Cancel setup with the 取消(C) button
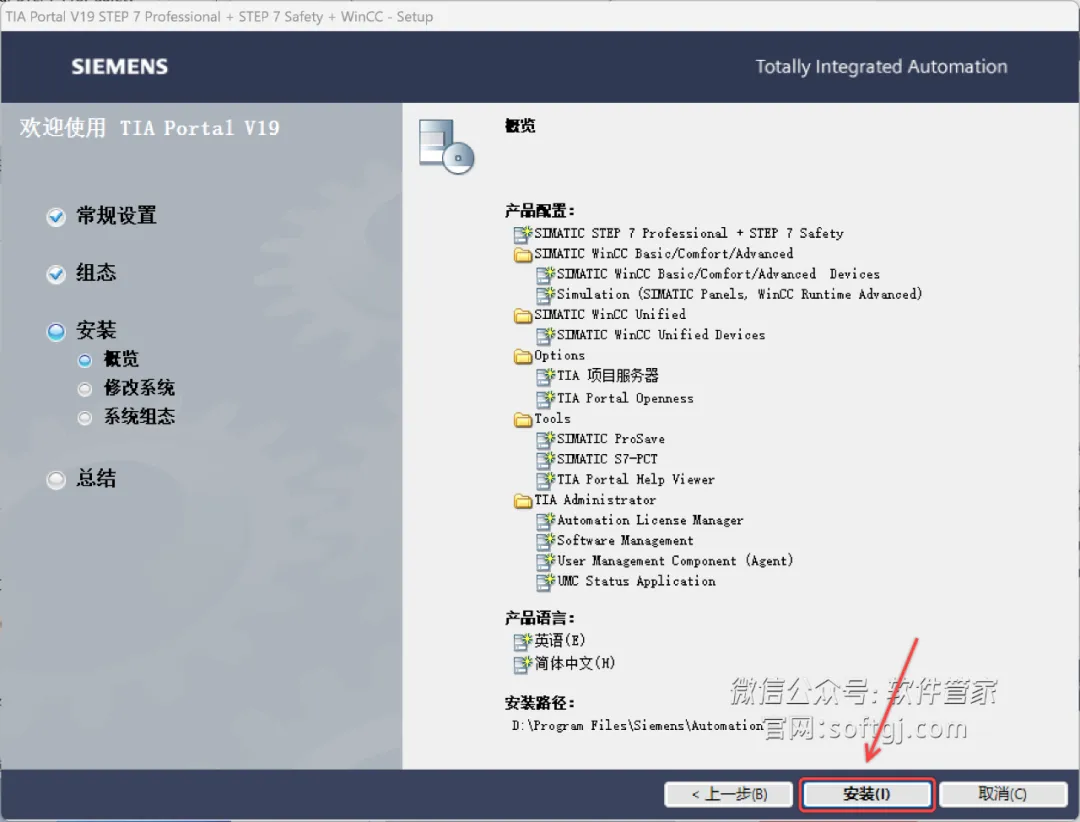 click(x=1002, y=794)
